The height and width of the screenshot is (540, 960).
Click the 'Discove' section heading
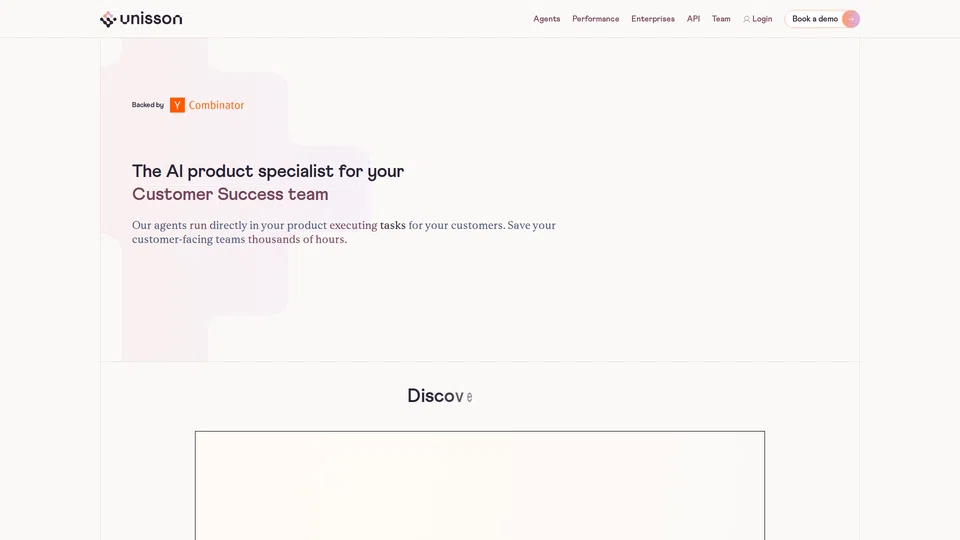440,396
